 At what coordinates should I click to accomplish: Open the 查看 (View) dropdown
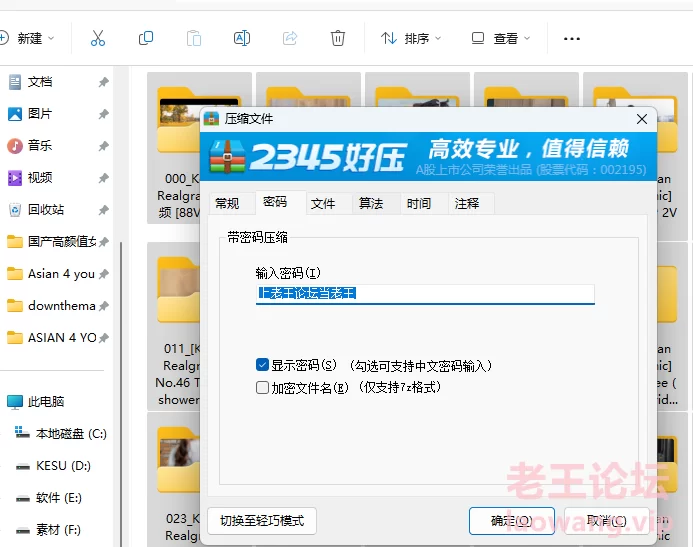pos(501,38)
